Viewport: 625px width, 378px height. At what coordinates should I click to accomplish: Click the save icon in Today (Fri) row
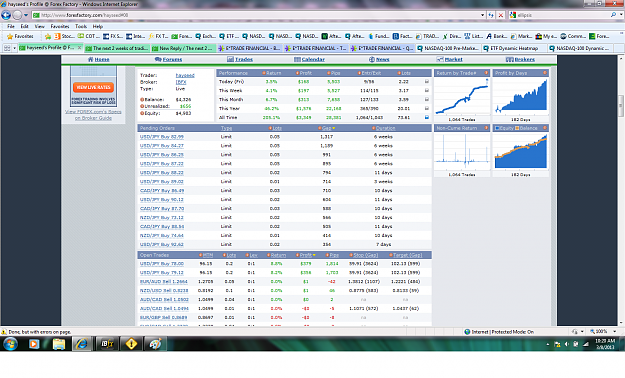[426, 81]
